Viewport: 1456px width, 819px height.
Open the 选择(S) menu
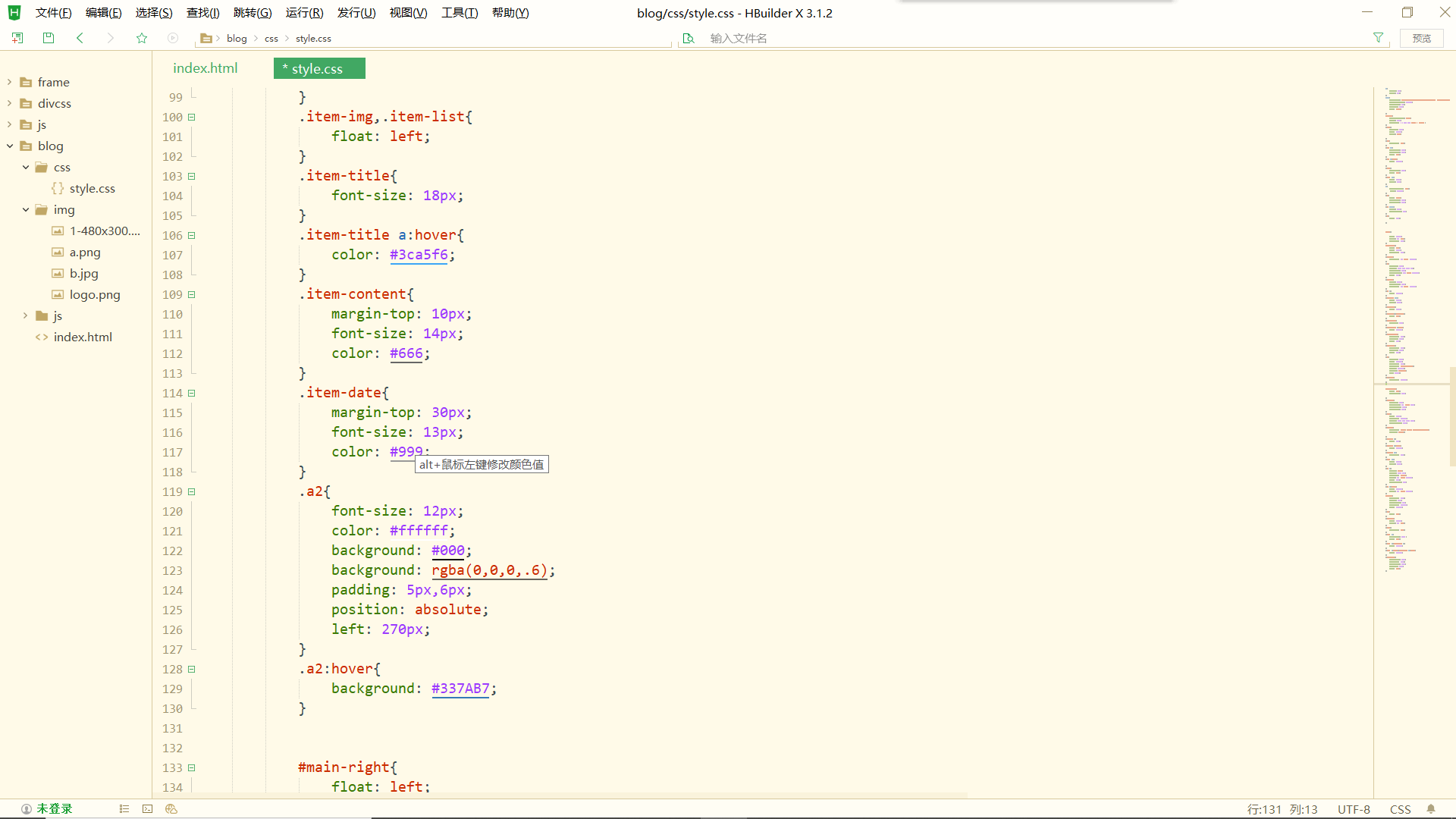tap(154, 13)
